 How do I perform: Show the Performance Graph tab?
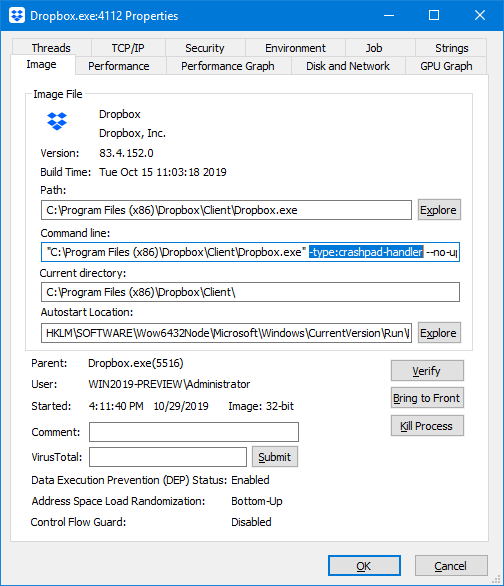[x=228, y=66]
